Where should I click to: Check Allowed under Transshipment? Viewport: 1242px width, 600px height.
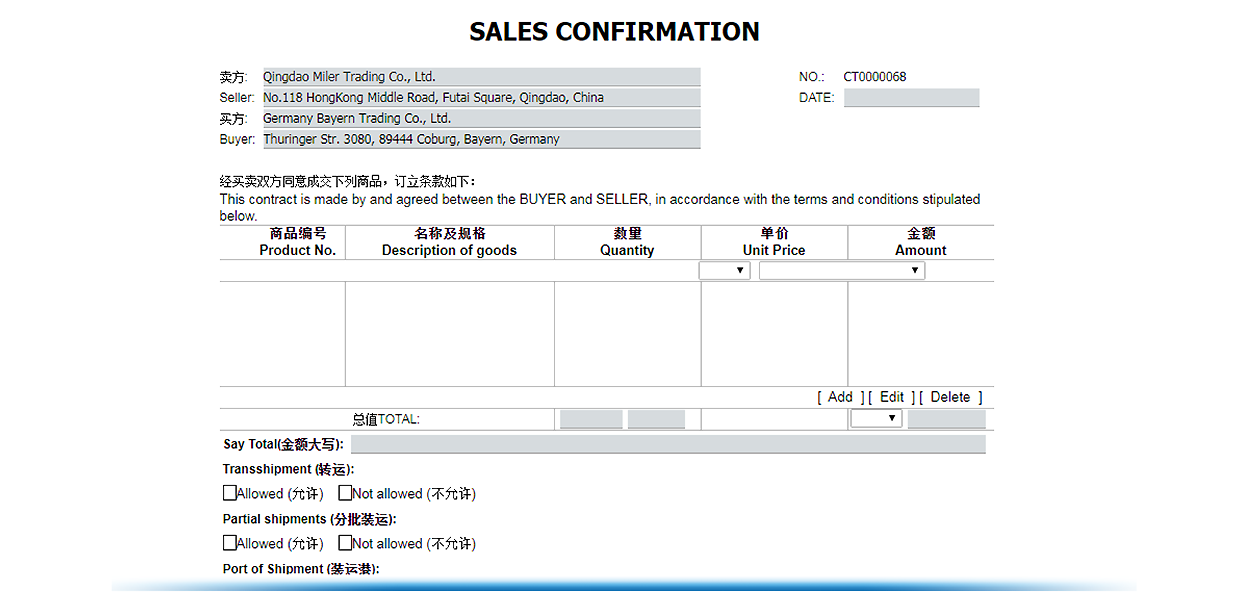pyautogui.click(x=230, y=493)
